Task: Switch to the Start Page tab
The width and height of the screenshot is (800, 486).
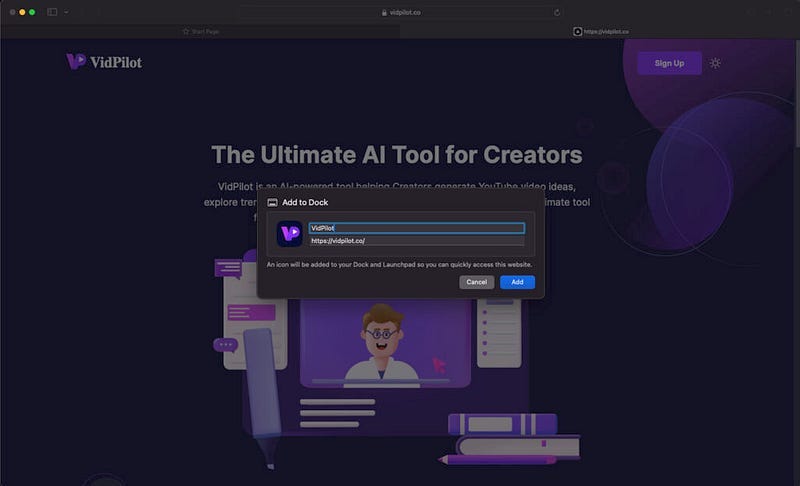Action: 201,32
